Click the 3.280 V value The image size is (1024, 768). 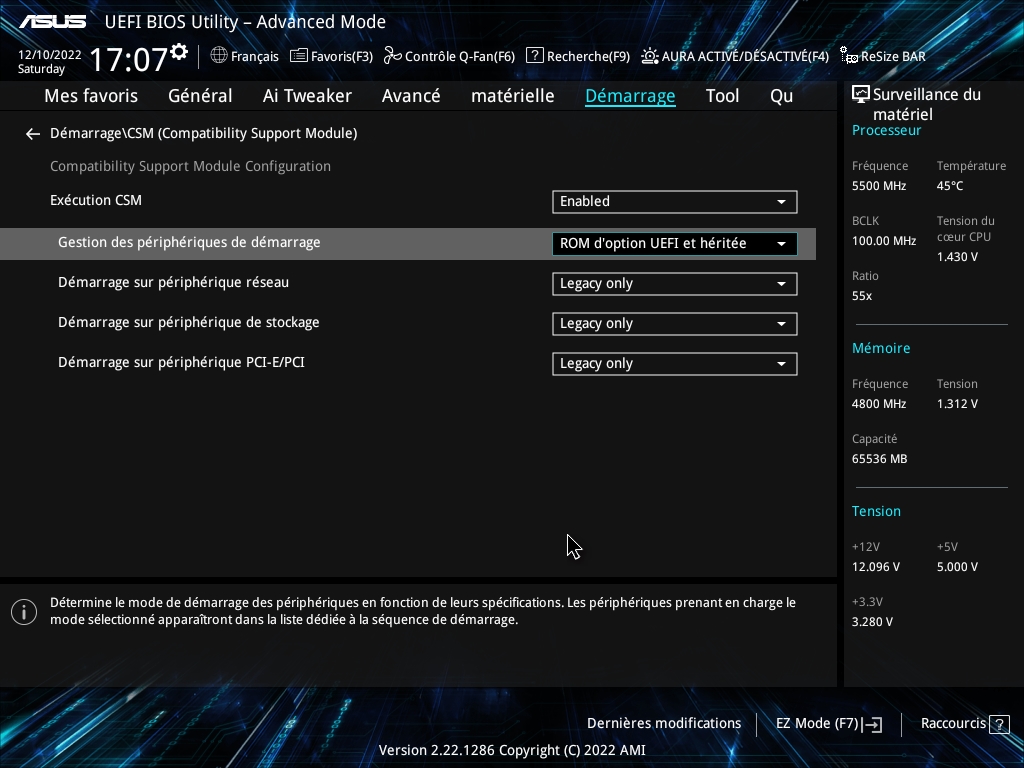point(872,622)
